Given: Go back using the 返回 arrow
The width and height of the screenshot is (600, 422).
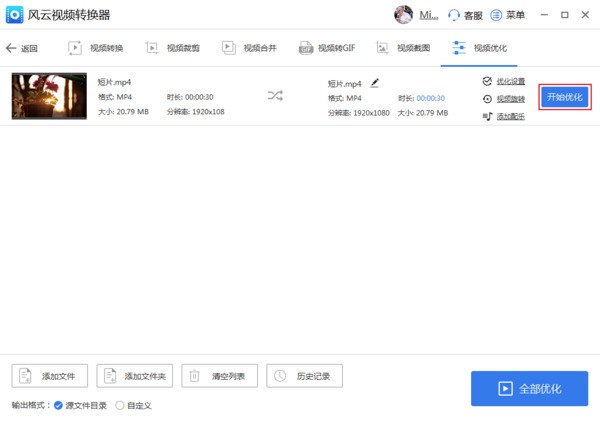Looking at the screenshot, I should pos(21,48).
